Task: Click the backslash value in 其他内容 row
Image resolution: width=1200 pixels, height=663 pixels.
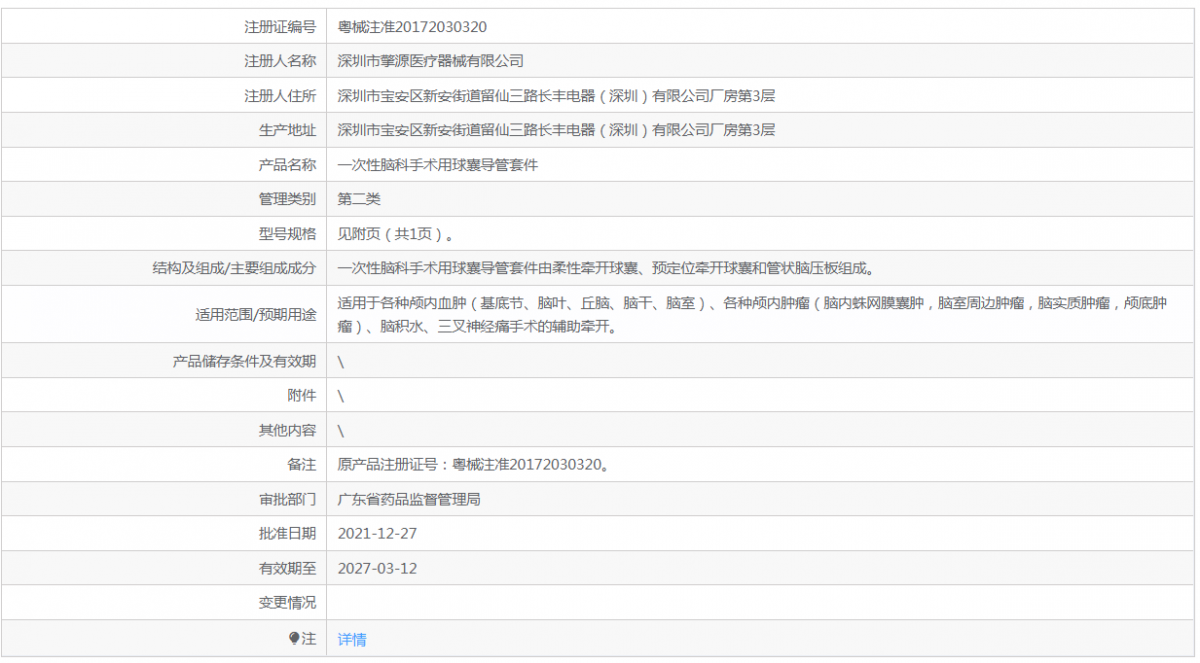Action: click(341, 430)
